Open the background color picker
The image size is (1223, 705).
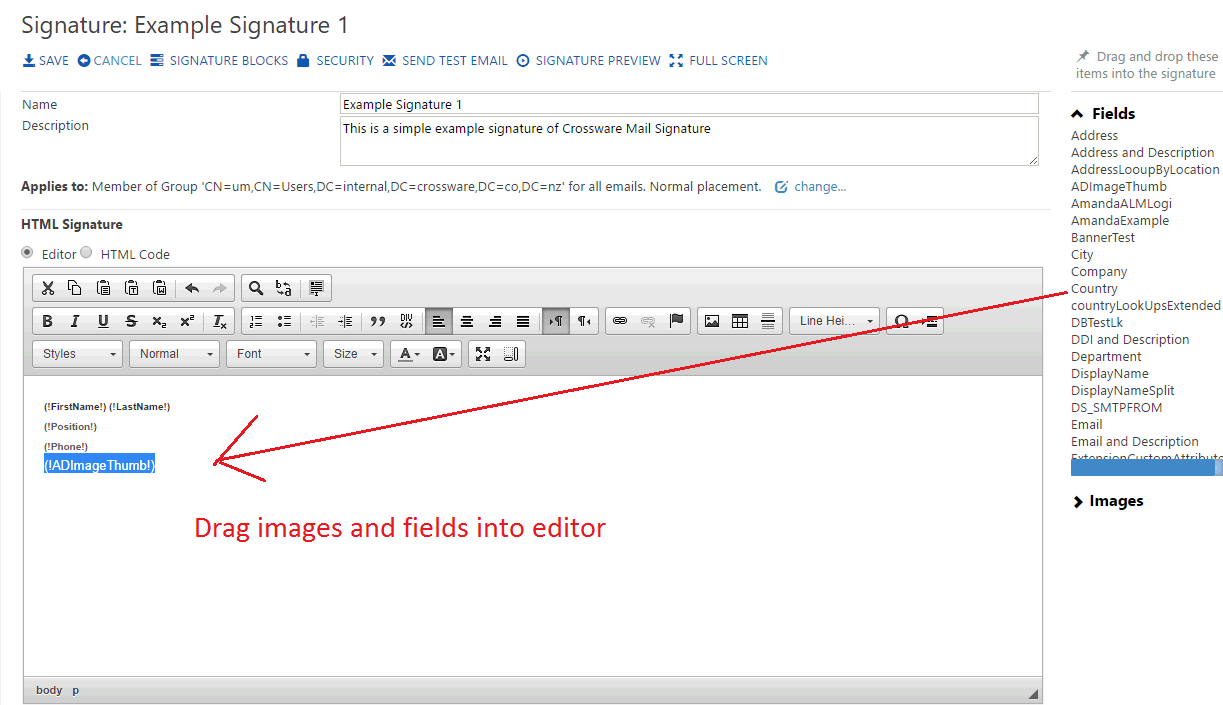pos(444,354)
